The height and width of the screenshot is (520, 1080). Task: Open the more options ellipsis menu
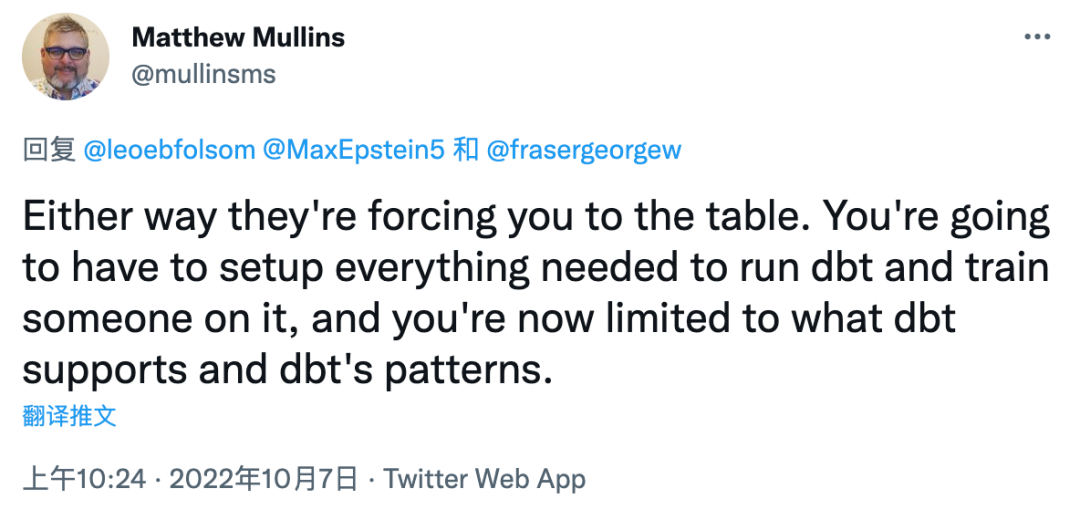(x=1035, y=37)
